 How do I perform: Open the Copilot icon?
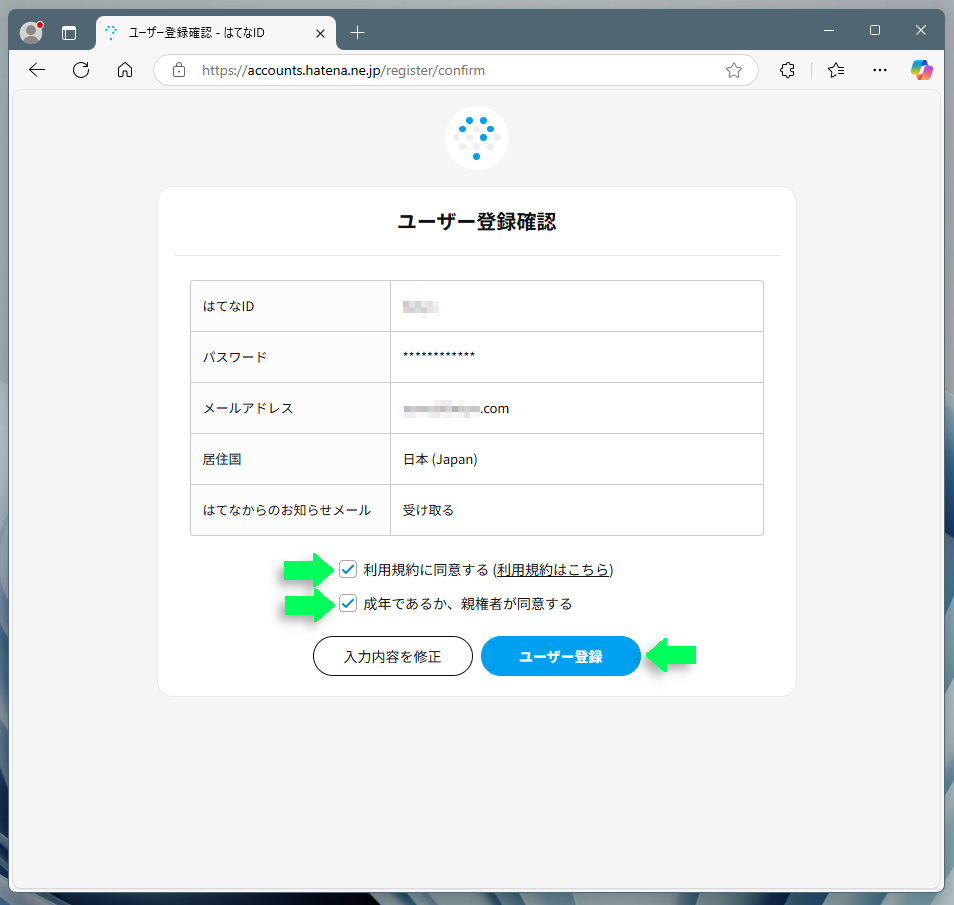click(922, 70)
